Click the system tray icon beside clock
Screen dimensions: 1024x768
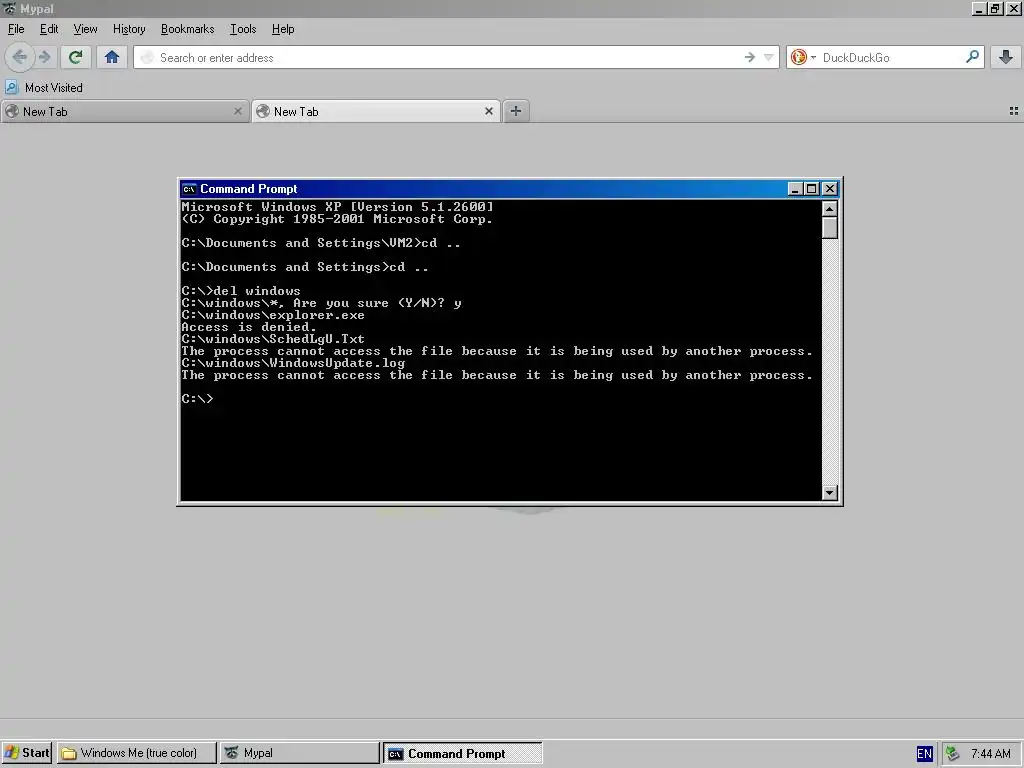click(x=953, y=754)
